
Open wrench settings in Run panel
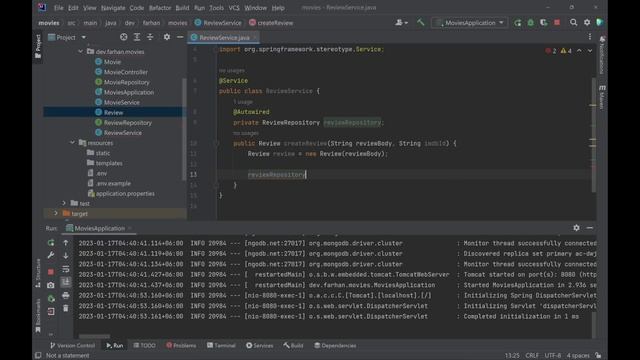(51, 256)
